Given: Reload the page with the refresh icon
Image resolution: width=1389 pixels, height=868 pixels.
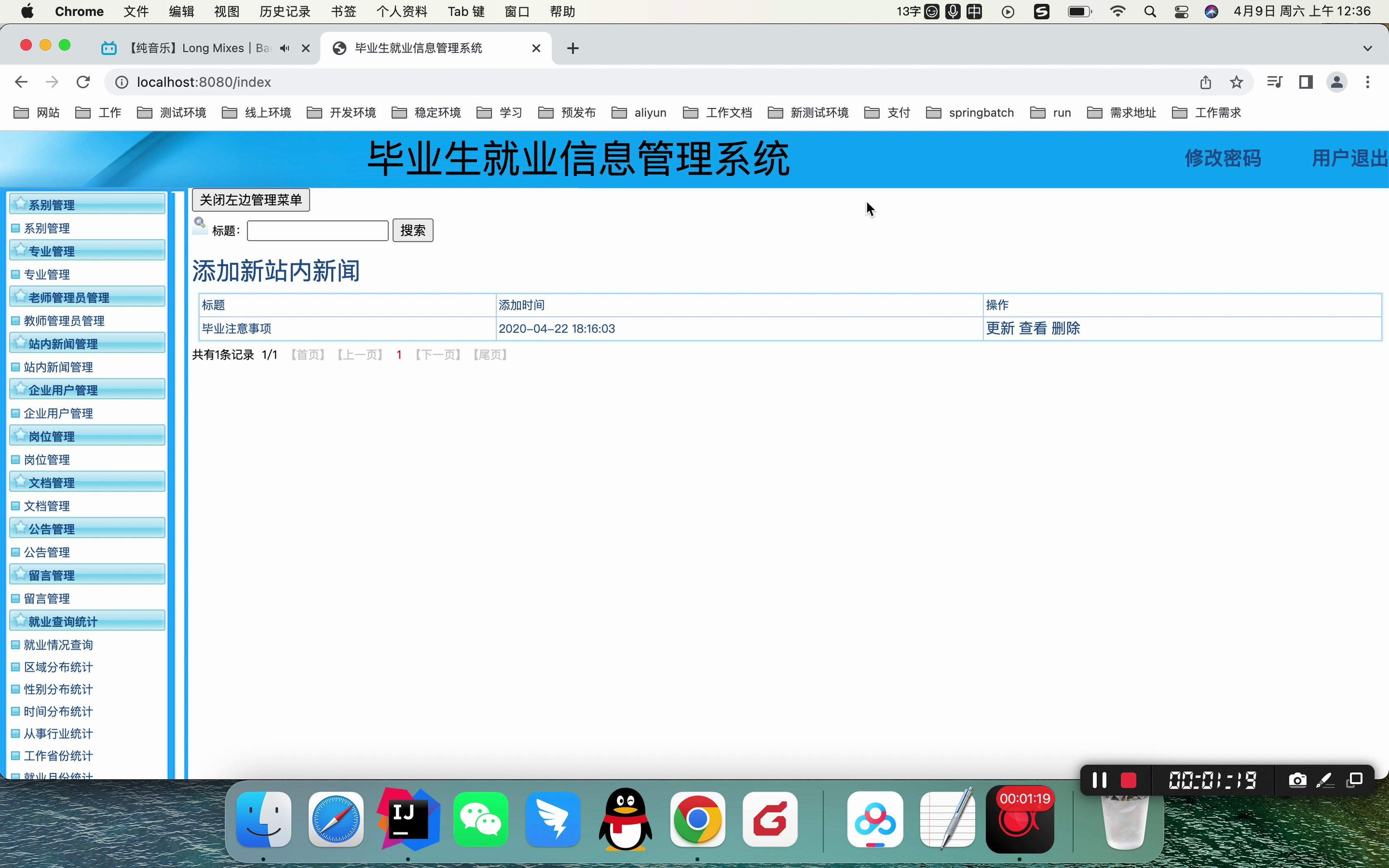Looking at the screenshot, I should [x=83, y=82].
